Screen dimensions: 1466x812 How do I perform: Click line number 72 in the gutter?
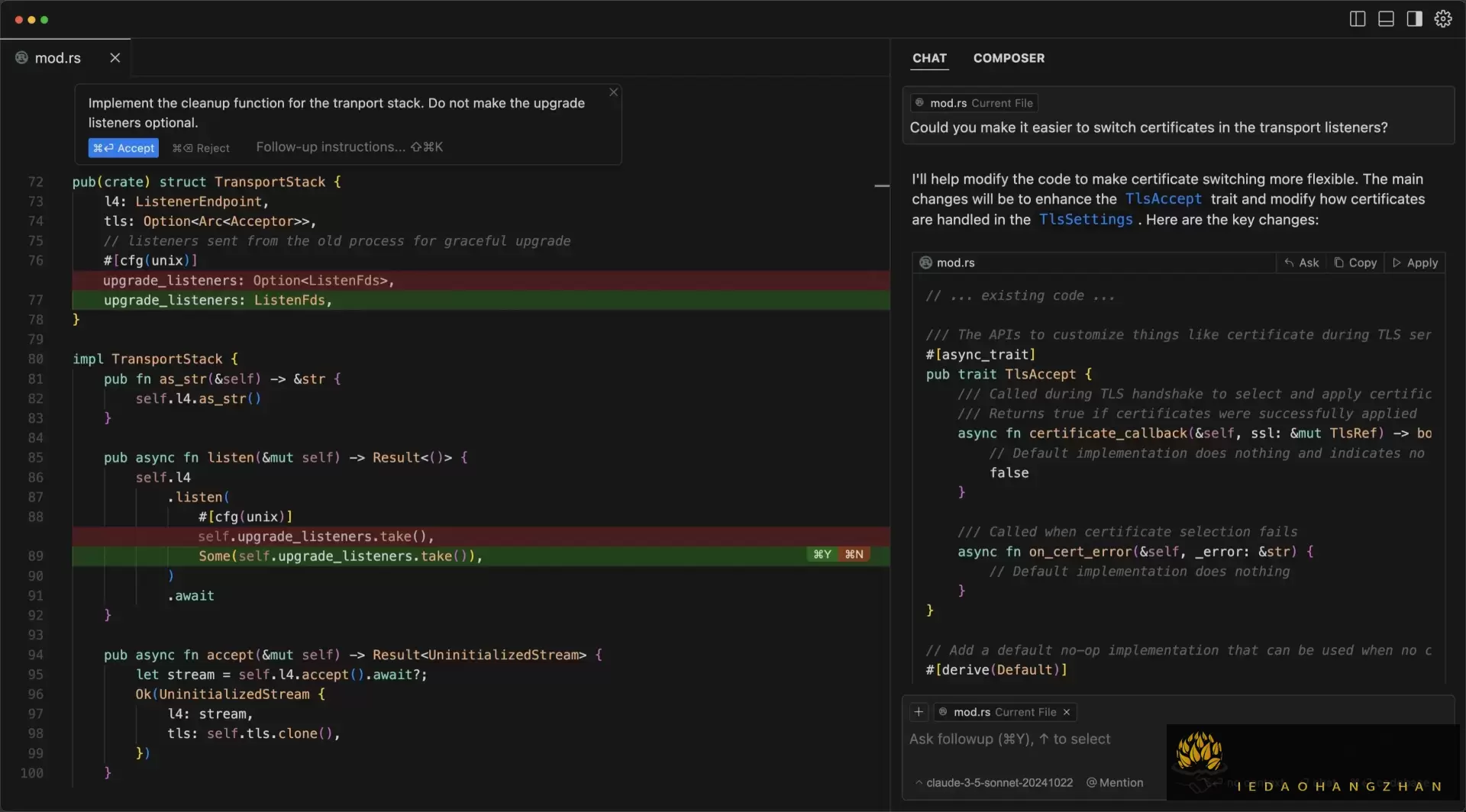[35, 182]
